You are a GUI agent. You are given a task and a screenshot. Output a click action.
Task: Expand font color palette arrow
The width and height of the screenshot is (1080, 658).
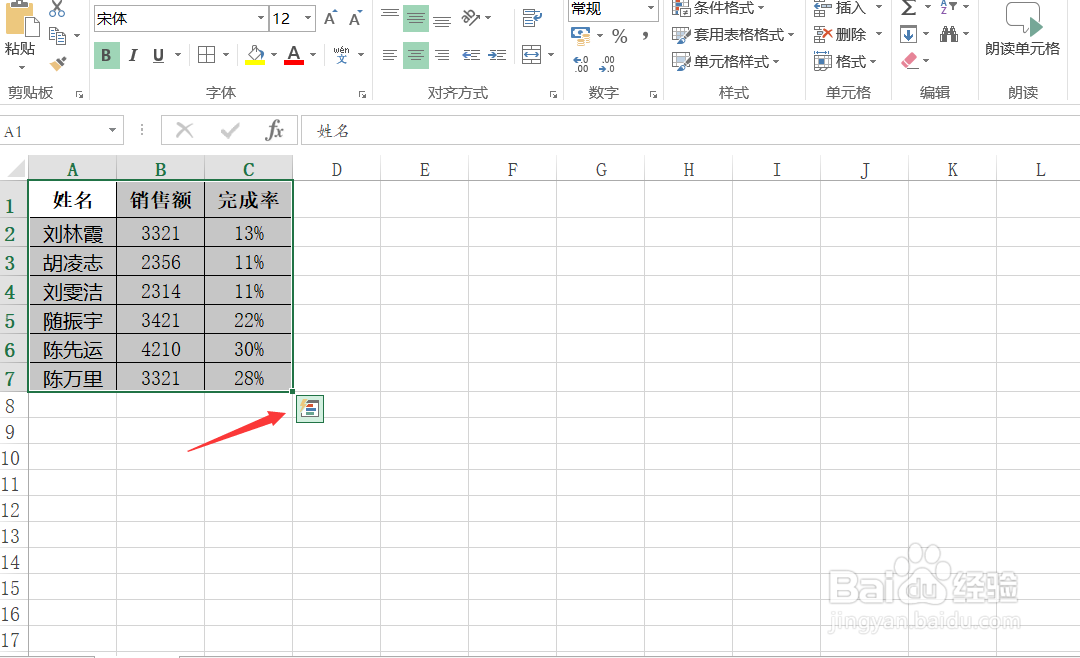pos(313,55)
